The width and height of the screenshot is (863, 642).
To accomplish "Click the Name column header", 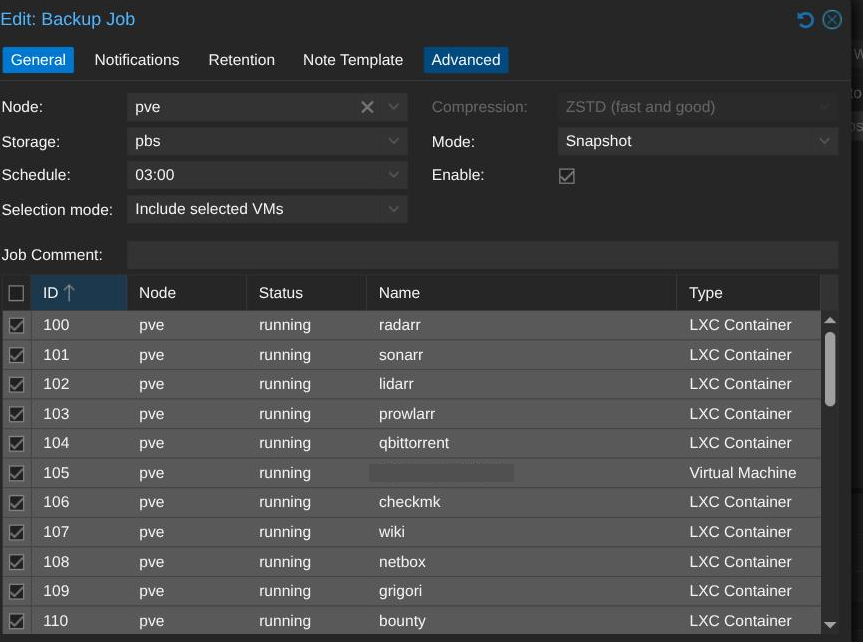I will click(x=521, y=292).
